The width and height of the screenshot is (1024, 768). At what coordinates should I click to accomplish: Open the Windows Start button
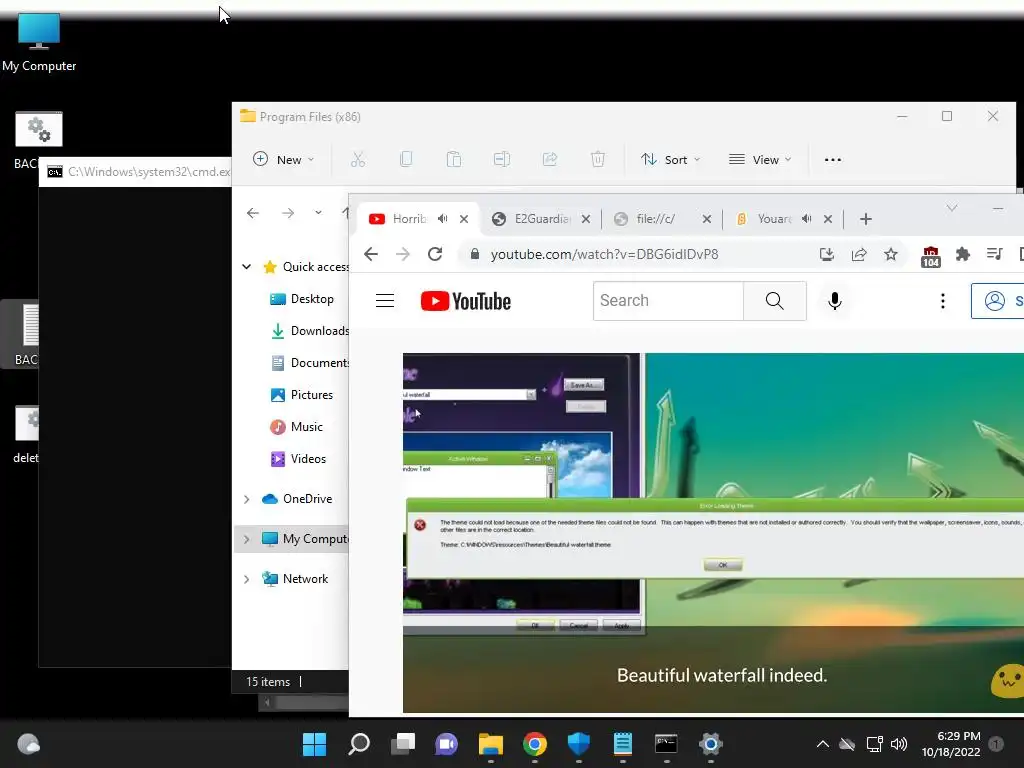pyautogui.click(x=314, y=744)
